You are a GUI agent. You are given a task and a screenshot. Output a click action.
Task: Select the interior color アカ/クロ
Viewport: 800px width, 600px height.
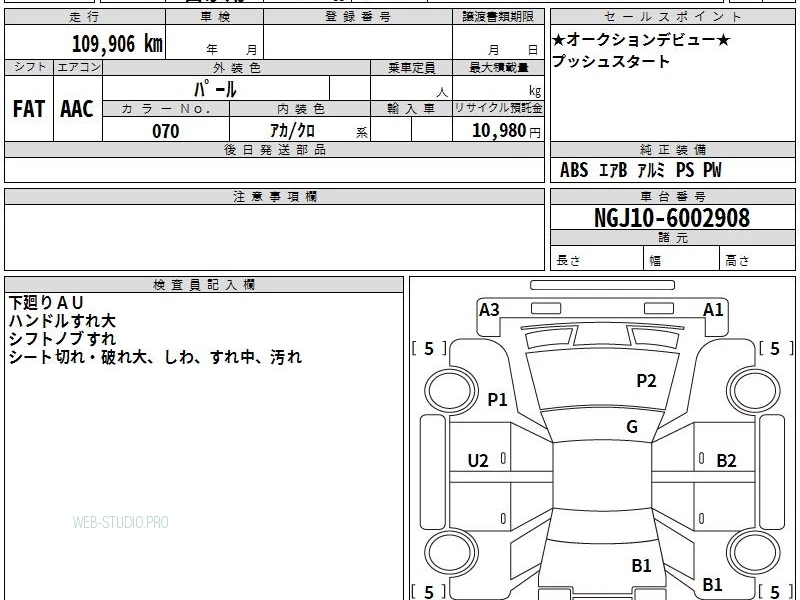tap(292, 131)
